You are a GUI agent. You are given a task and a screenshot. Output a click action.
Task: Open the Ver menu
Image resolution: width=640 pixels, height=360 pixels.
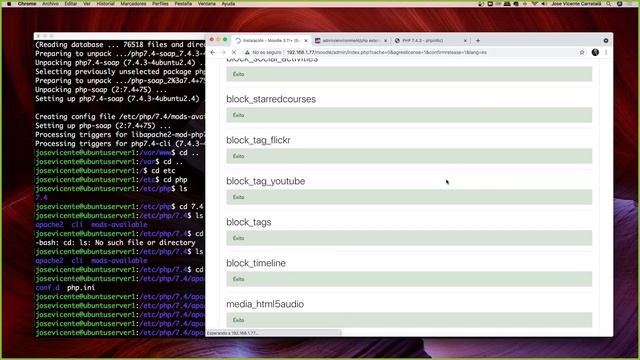87,4
